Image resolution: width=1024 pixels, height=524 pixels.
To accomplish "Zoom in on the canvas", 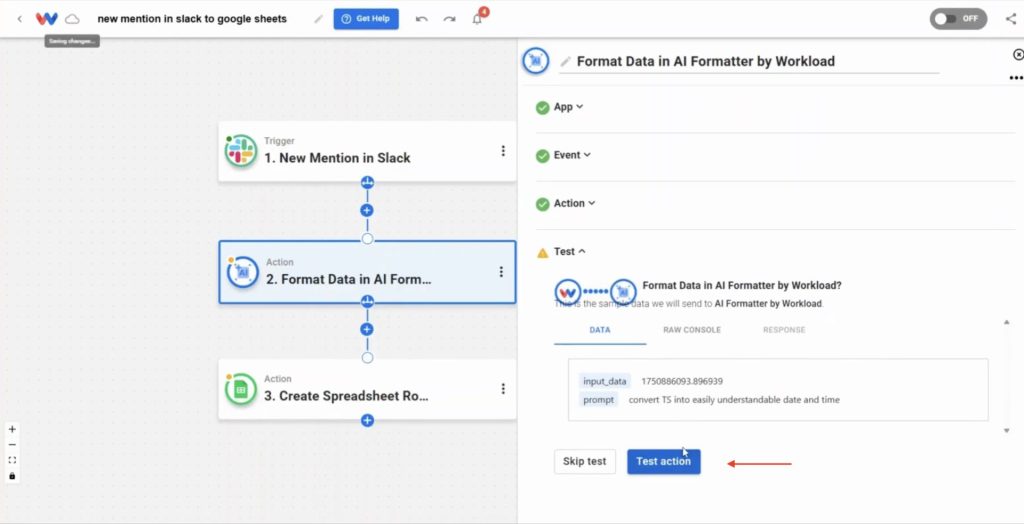I will [x=12, y=429].
